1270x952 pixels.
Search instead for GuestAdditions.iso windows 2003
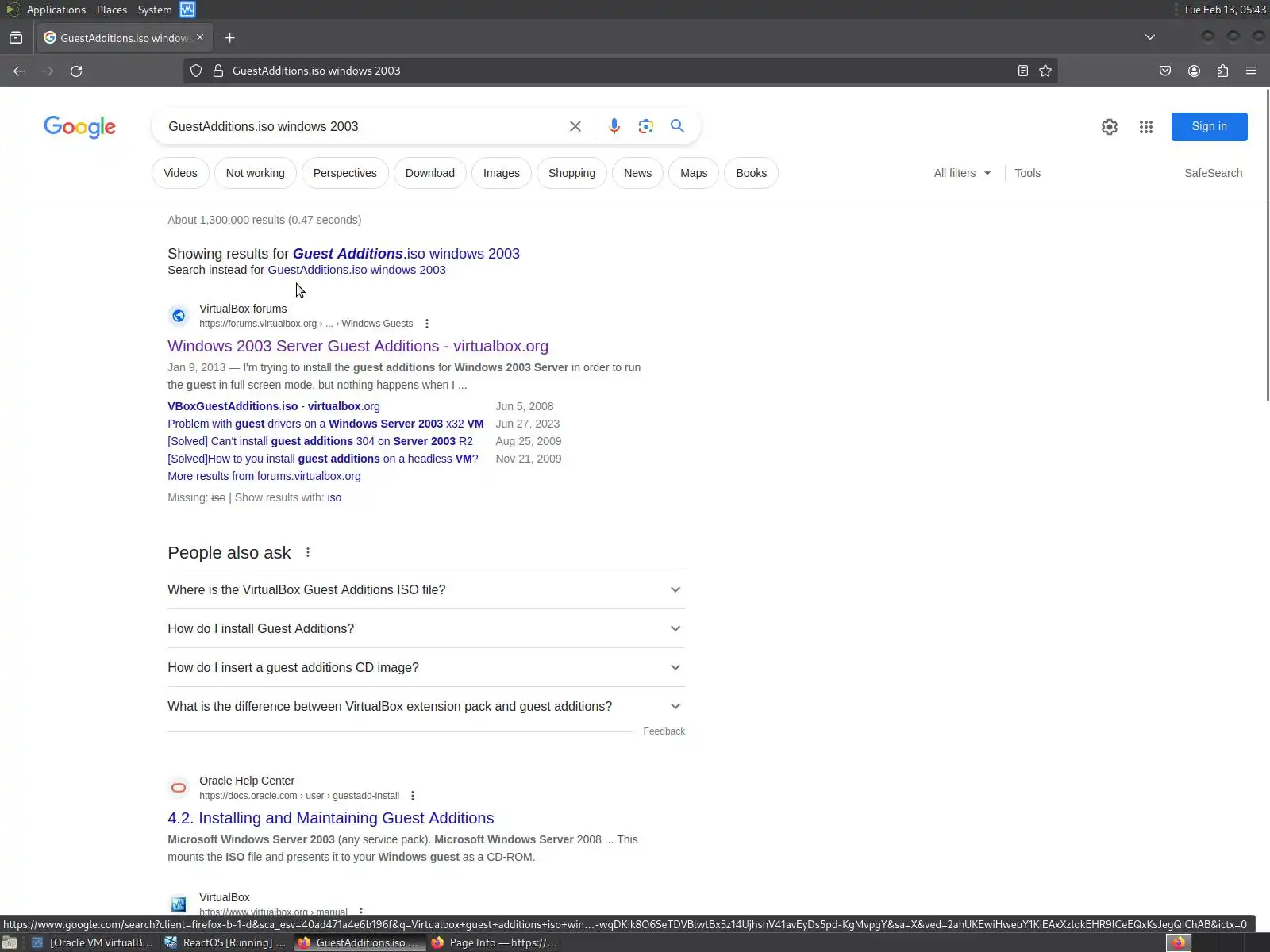pyautogui.click(x=356, y=270)
